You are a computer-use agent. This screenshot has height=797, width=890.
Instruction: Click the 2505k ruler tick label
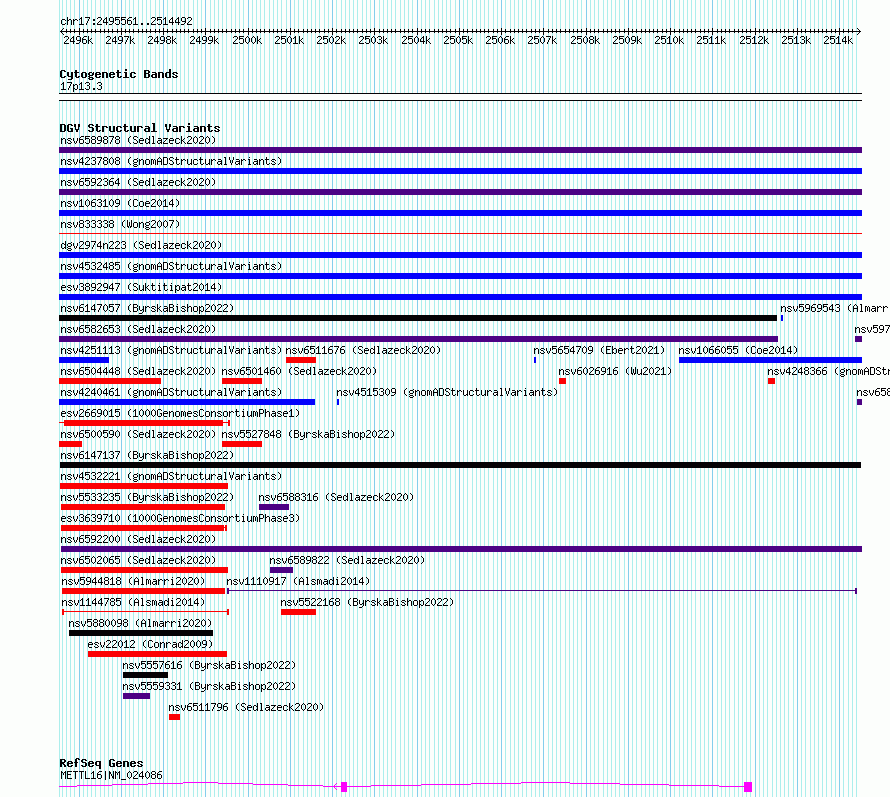(458, 40)
